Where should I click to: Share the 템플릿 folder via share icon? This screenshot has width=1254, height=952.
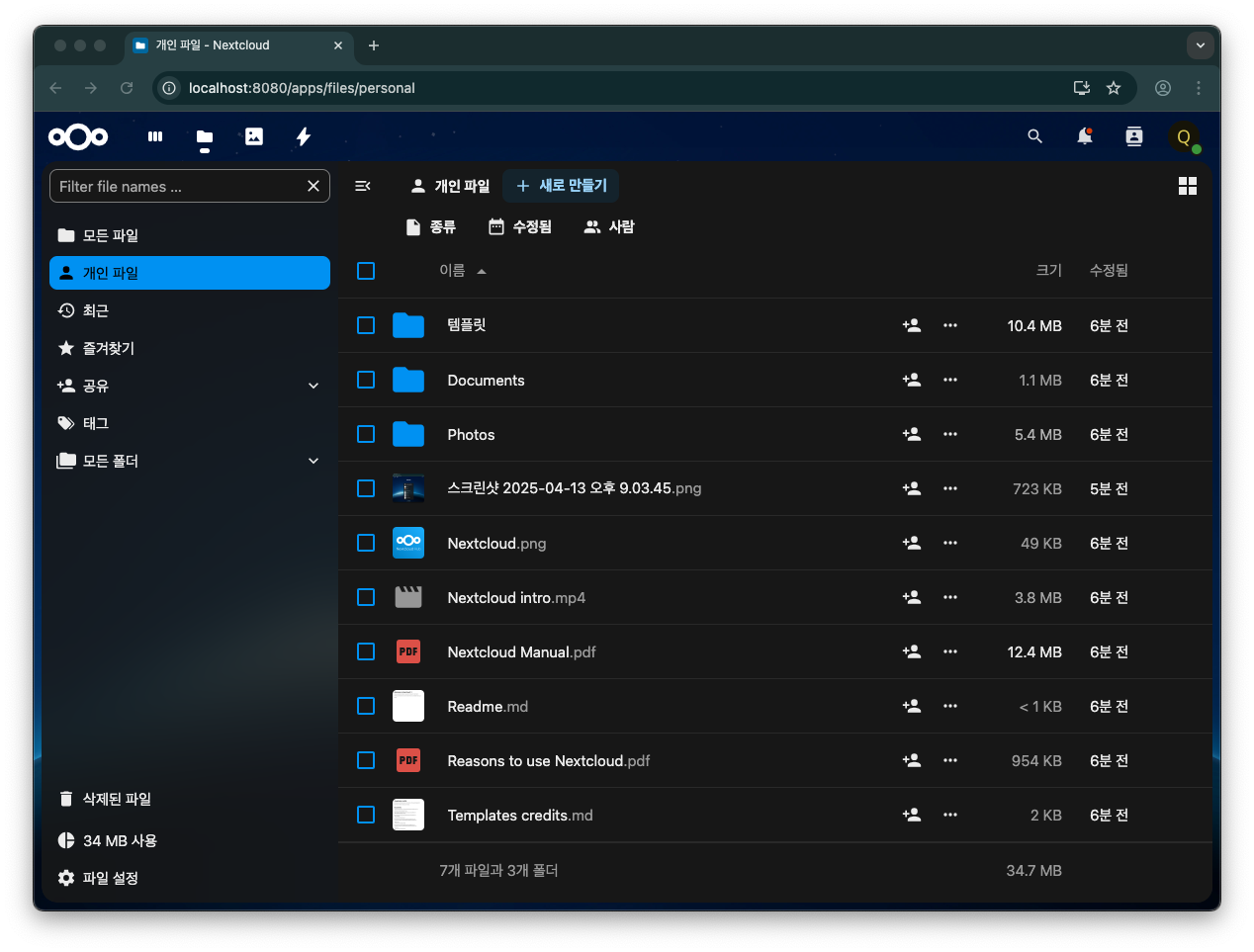pyautogui.click(x=912, y=325)
